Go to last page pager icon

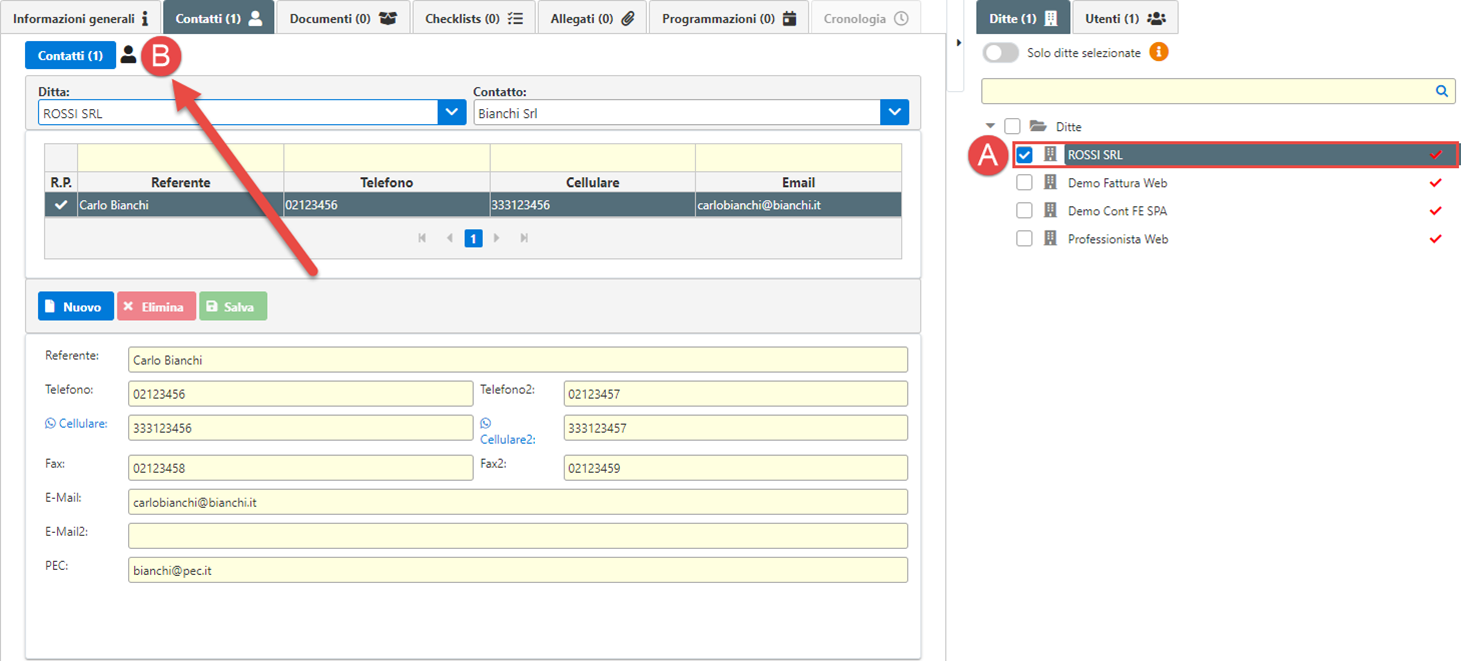(x=524, y=238)
